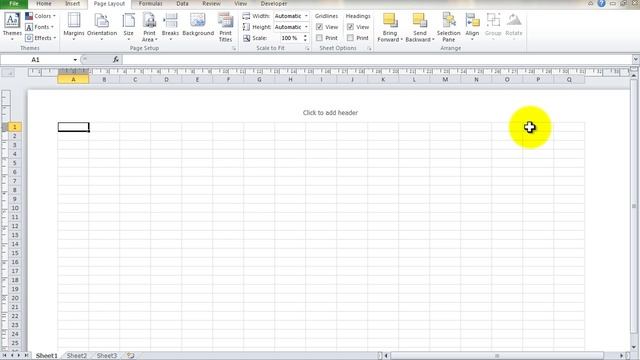Click the Bring Forward button
The width and height of the screenshot is (640, 360).
tap(389, 27)
